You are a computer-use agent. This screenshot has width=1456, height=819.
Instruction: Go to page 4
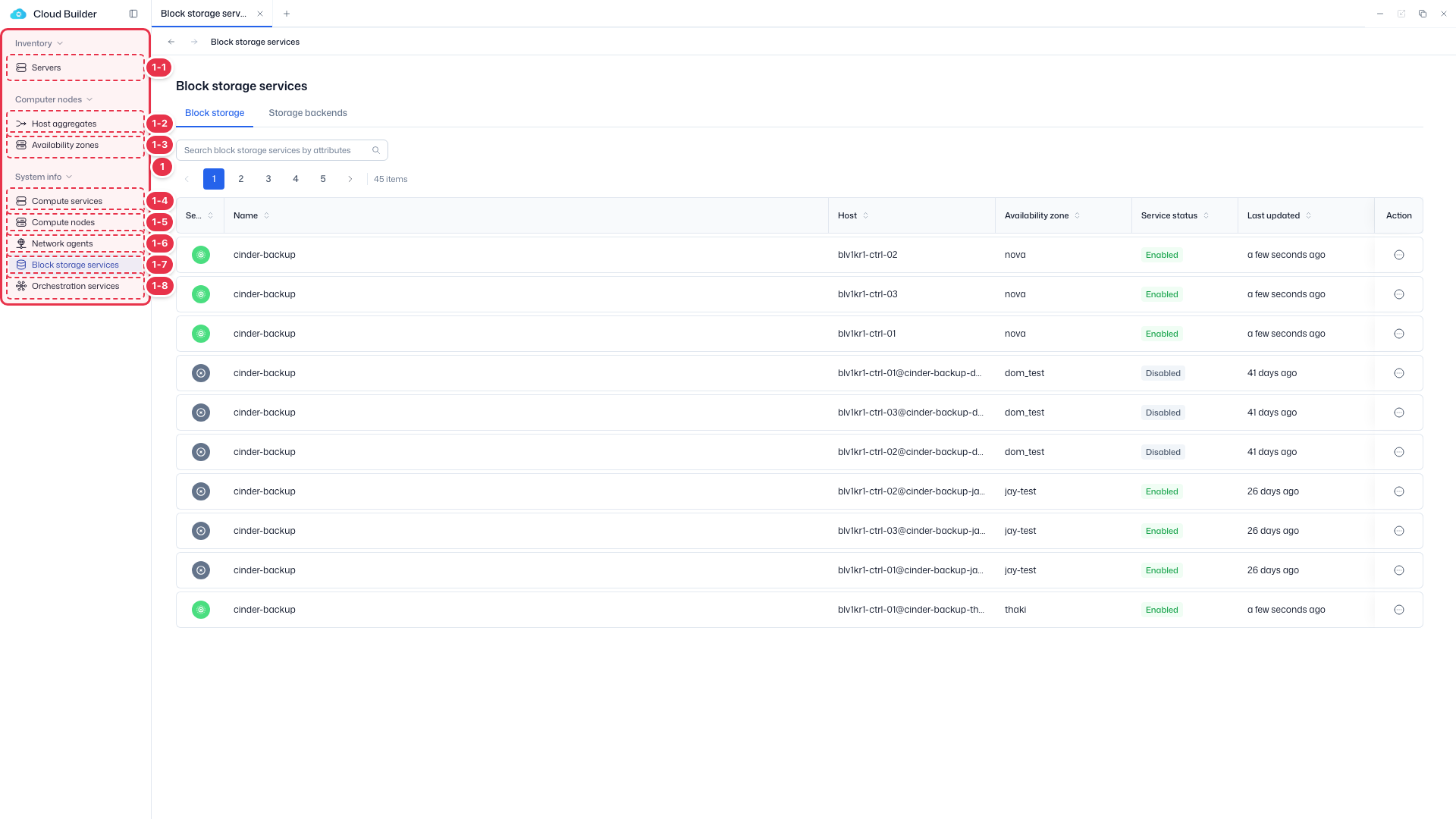tap(296, 179)
